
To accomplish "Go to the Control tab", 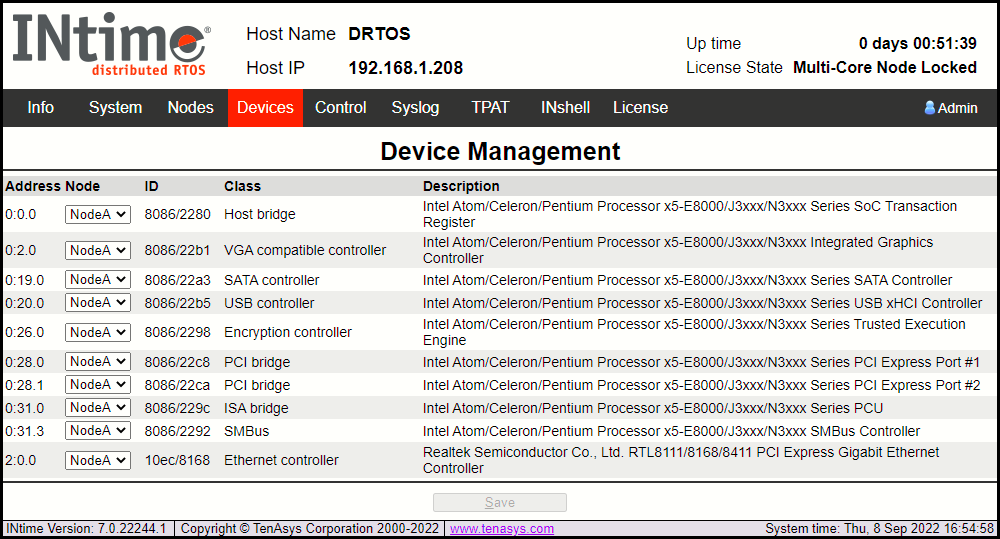I will [x=341, y=108].
